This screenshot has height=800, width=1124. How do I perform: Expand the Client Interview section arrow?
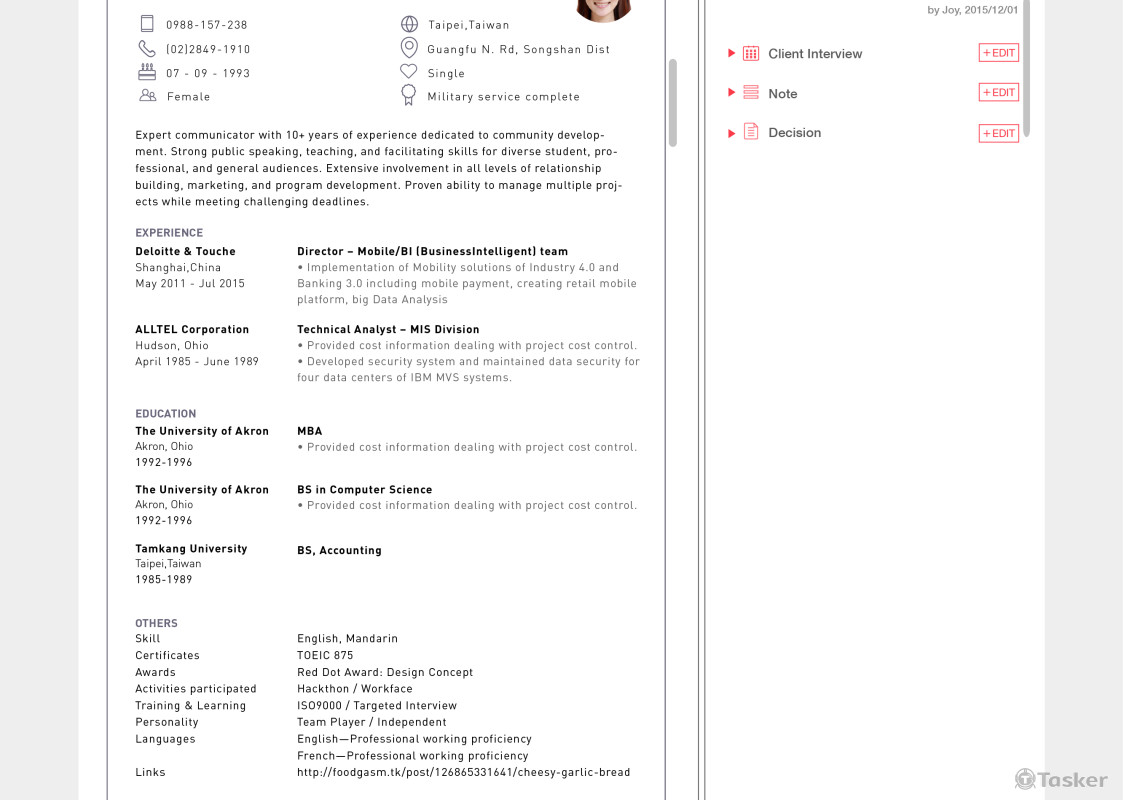[731, 53]
